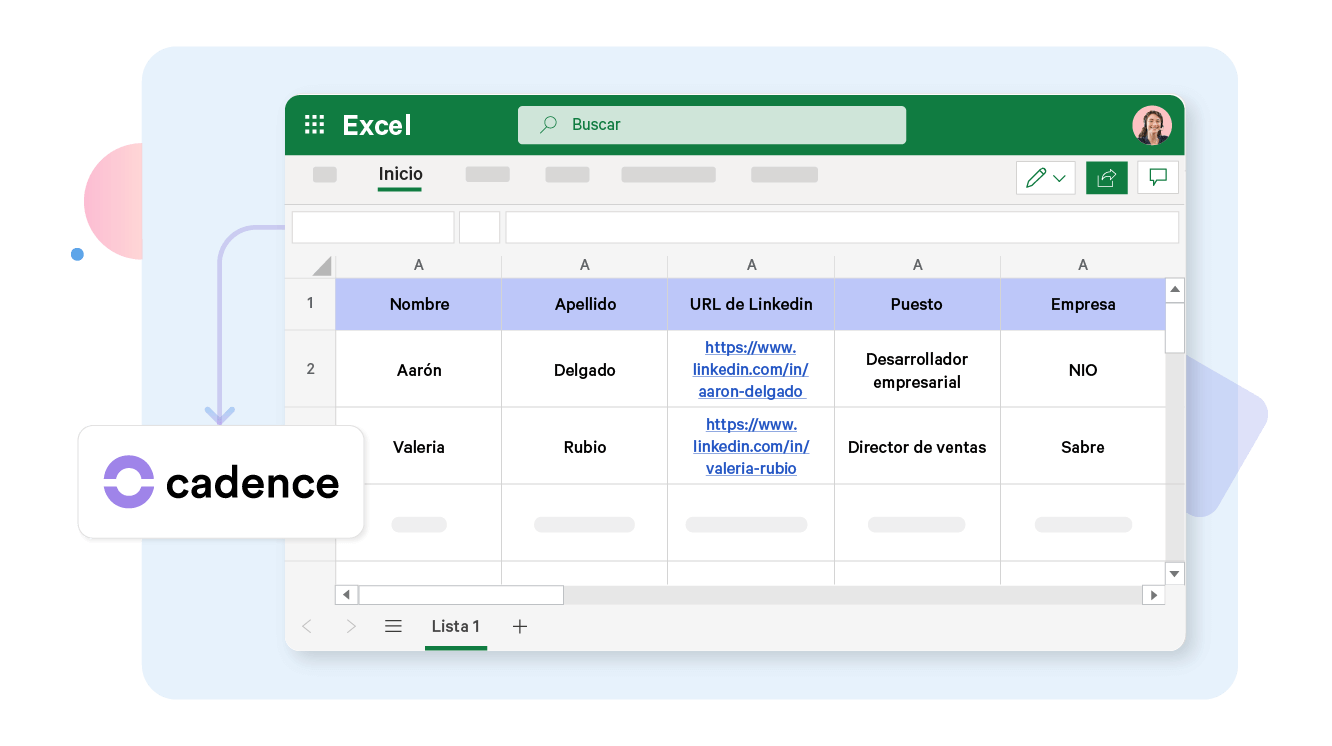
Task: Click the search magnifier icon
Action: pos(547,124)
